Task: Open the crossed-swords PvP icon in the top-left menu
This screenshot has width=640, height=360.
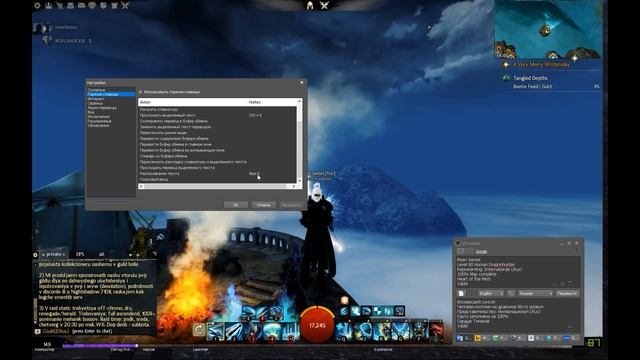Action: pos(125,5)
